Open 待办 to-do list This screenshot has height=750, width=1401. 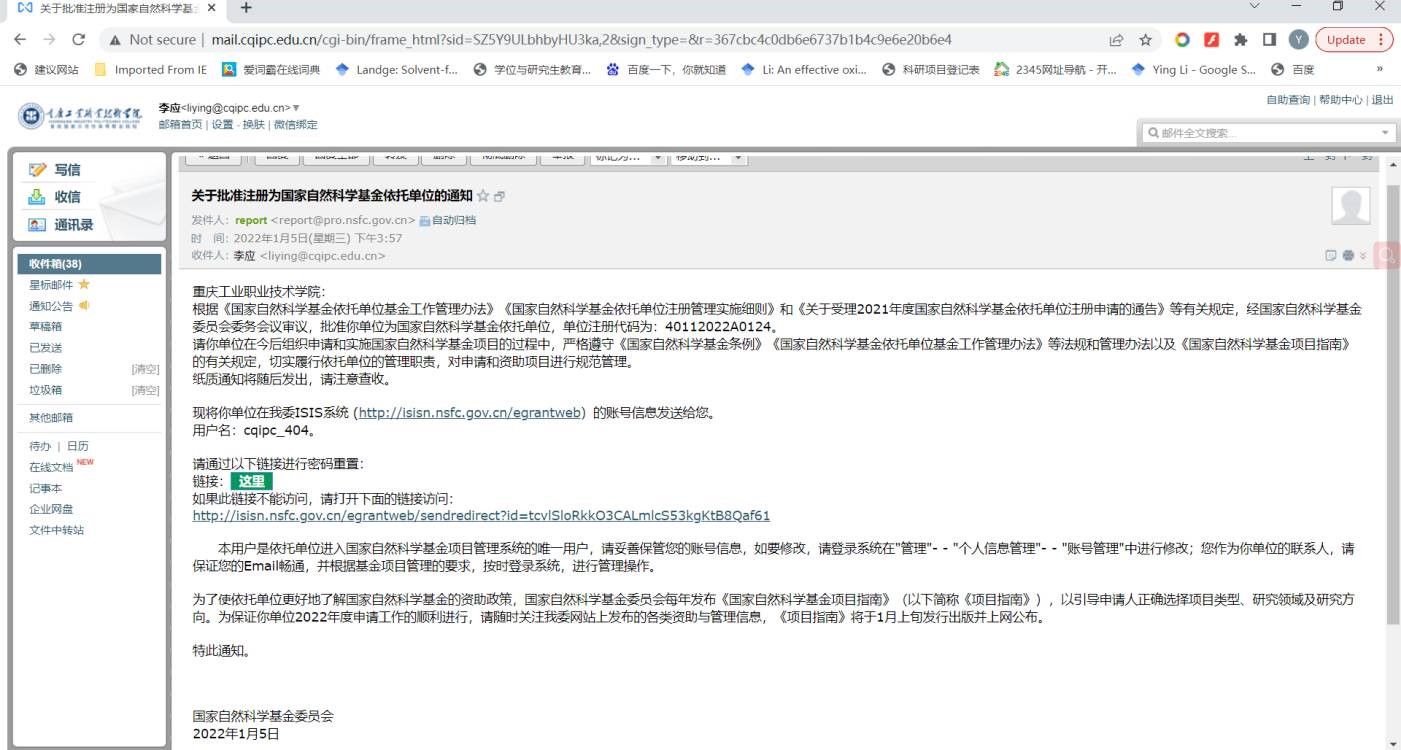(39, 446)
